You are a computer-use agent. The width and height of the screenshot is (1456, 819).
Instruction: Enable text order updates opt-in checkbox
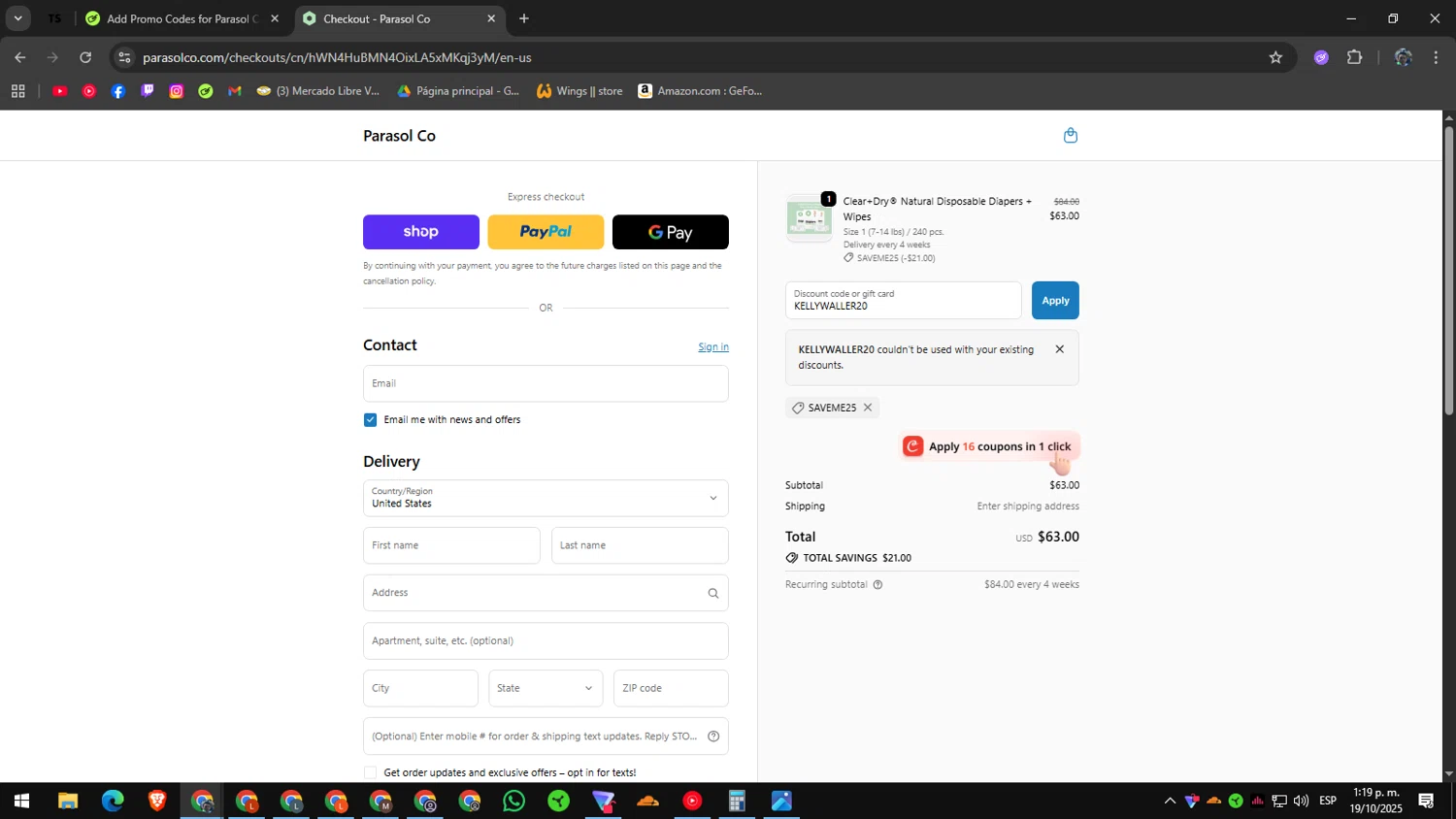tap(370, 773)
